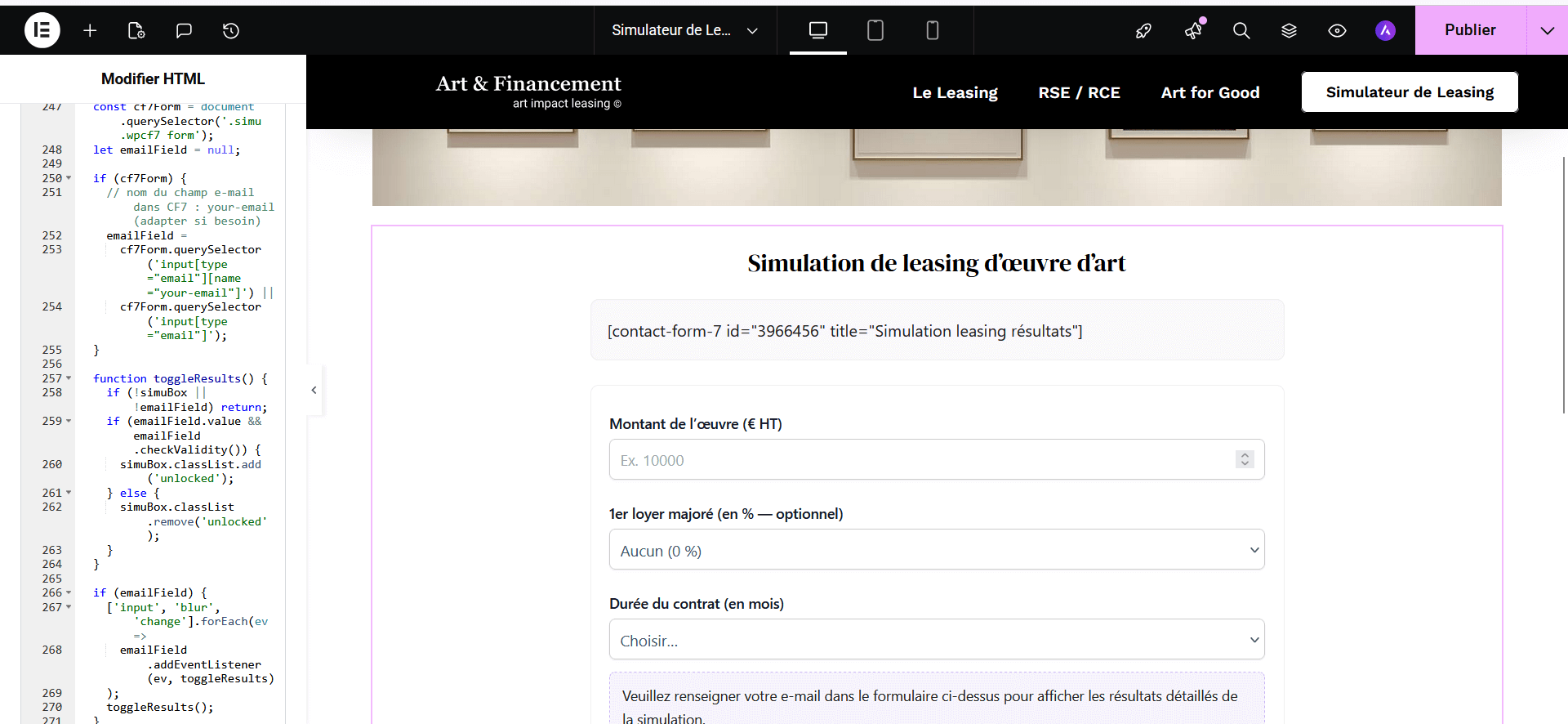This screenshot has width=1568, height=724.
Task: Open revision history clock icon
Action: coord(231,30)
